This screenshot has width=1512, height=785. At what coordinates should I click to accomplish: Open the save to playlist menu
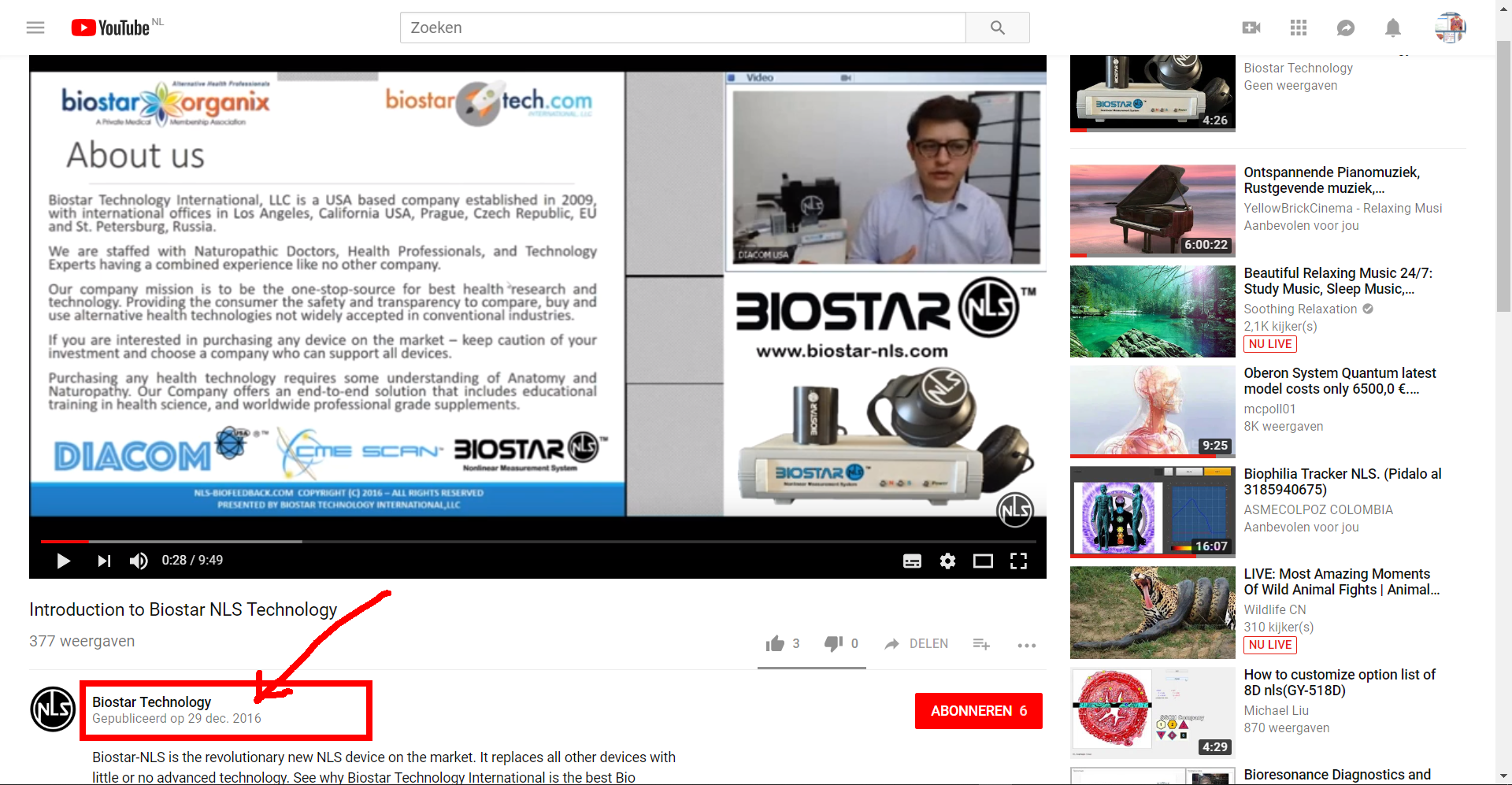coord(981,644)
